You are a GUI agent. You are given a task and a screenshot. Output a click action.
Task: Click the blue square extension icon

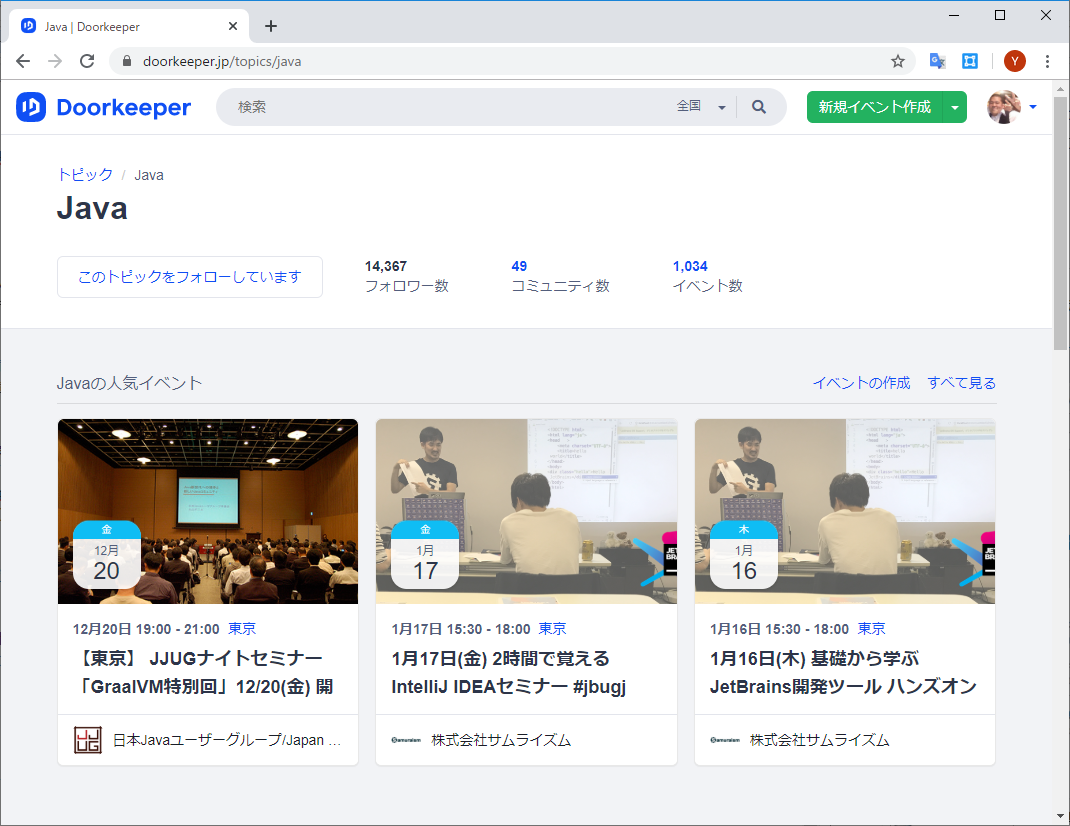tap(970, 61)
